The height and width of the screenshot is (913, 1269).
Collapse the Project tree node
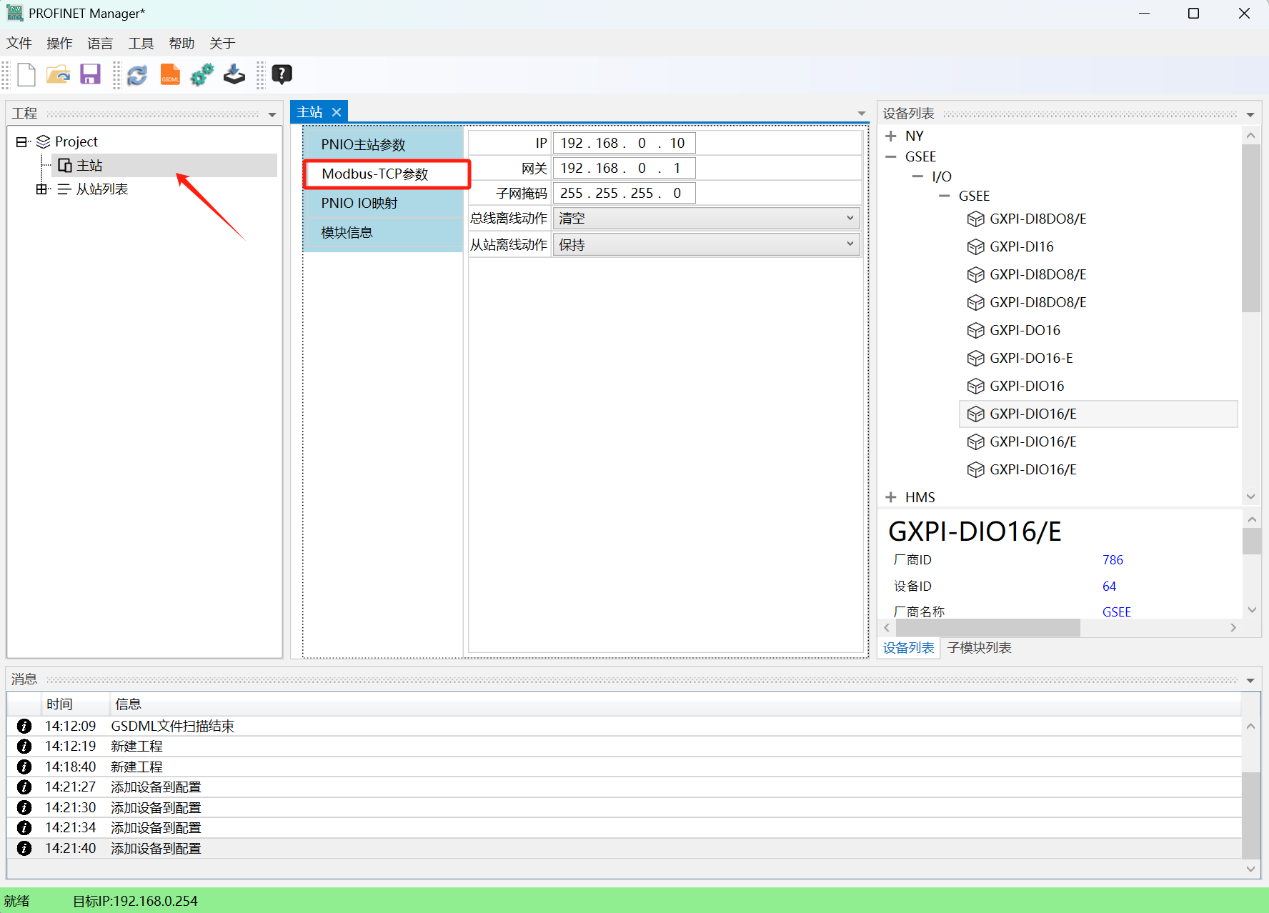tap(22, 142)
